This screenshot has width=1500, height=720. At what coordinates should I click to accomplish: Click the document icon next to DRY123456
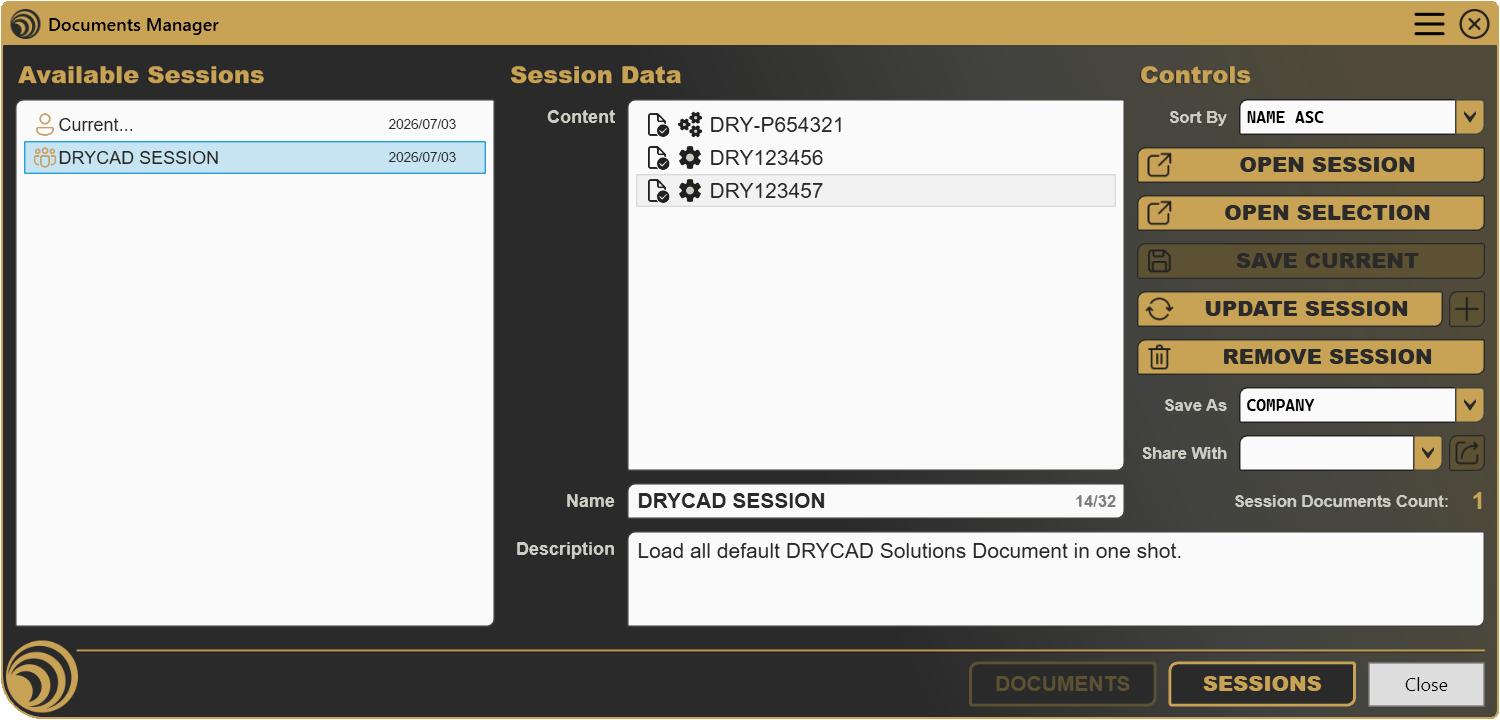(x=658, y=158)
